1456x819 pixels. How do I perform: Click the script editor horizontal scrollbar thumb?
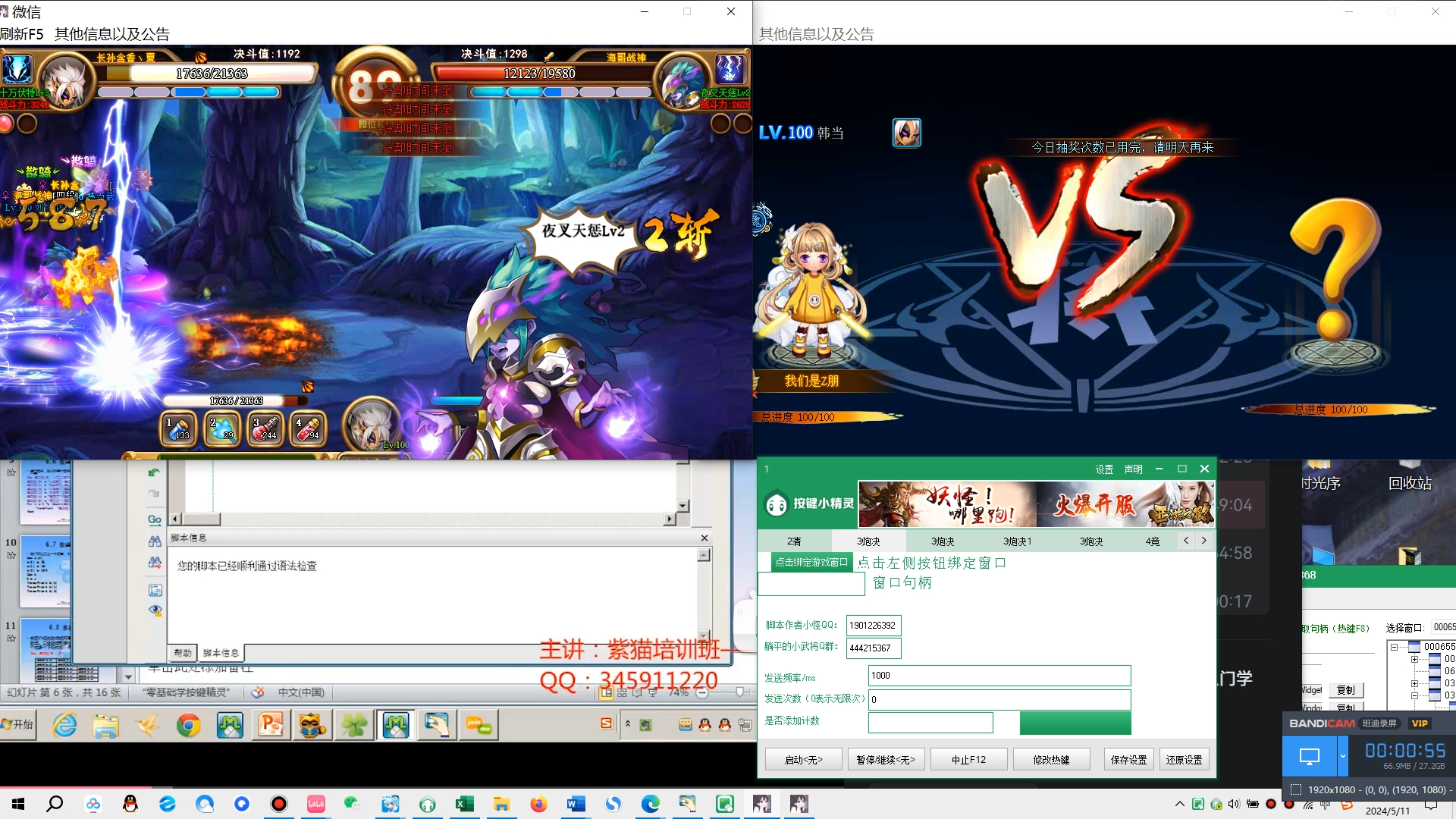201,519
